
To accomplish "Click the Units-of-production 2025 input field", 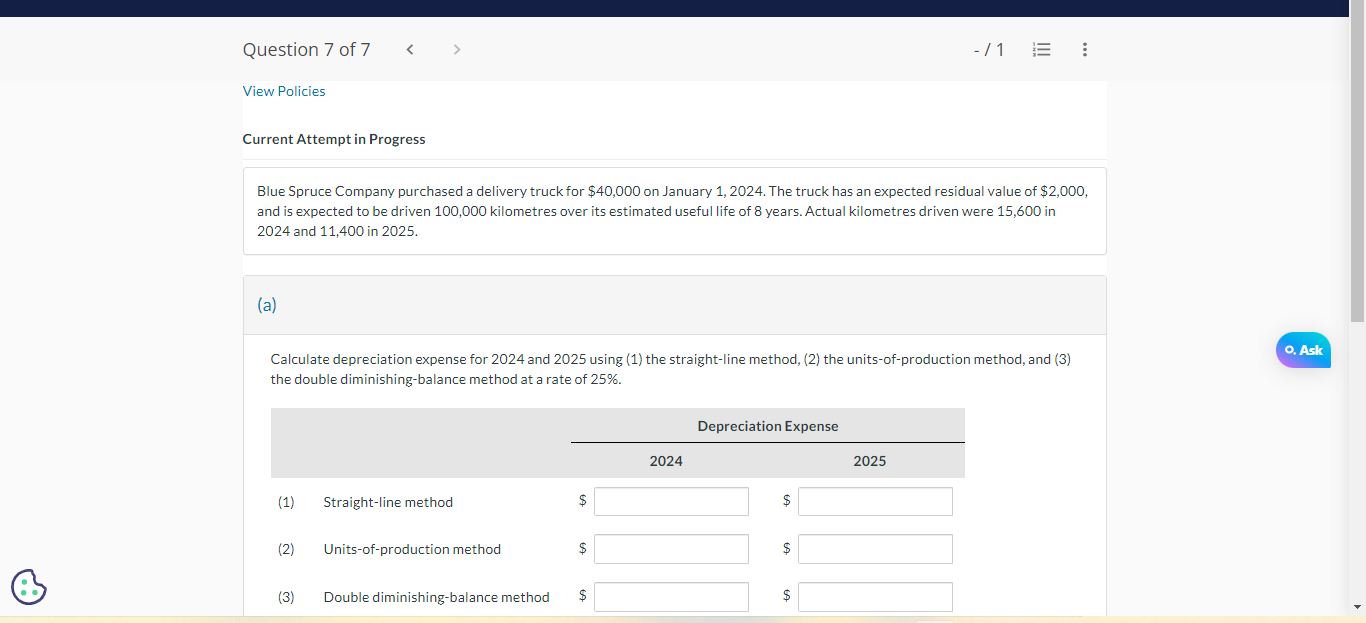I will (875, 549).
